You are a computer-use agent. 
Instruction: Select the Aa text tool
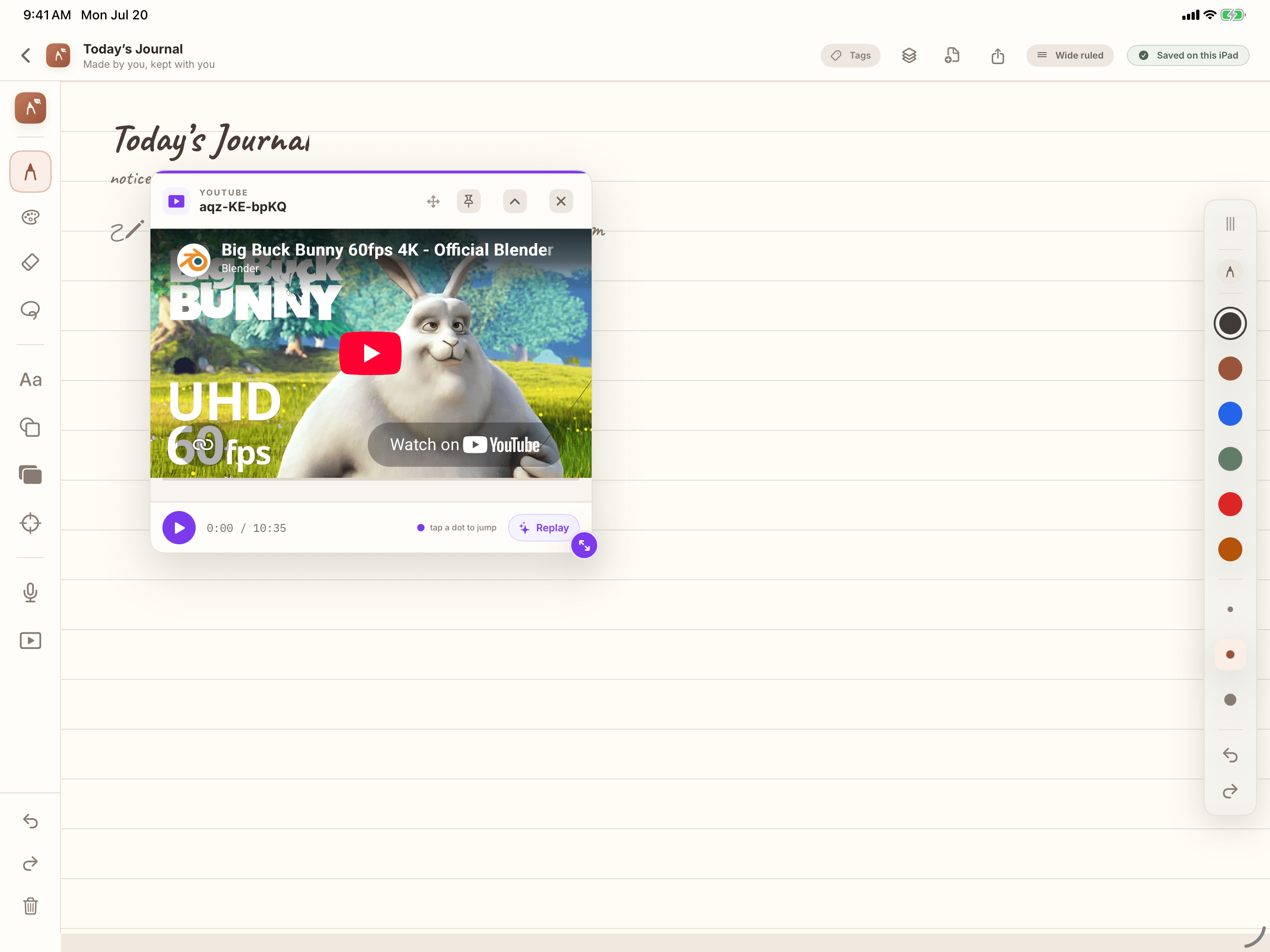30,379
